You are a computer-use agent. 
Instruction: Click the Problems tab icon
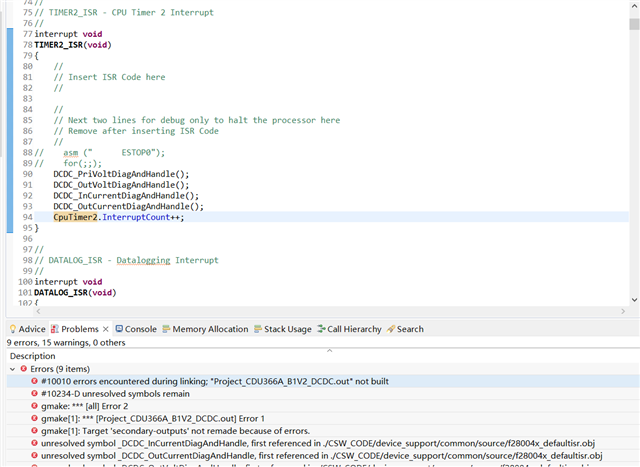click(55, 329)
